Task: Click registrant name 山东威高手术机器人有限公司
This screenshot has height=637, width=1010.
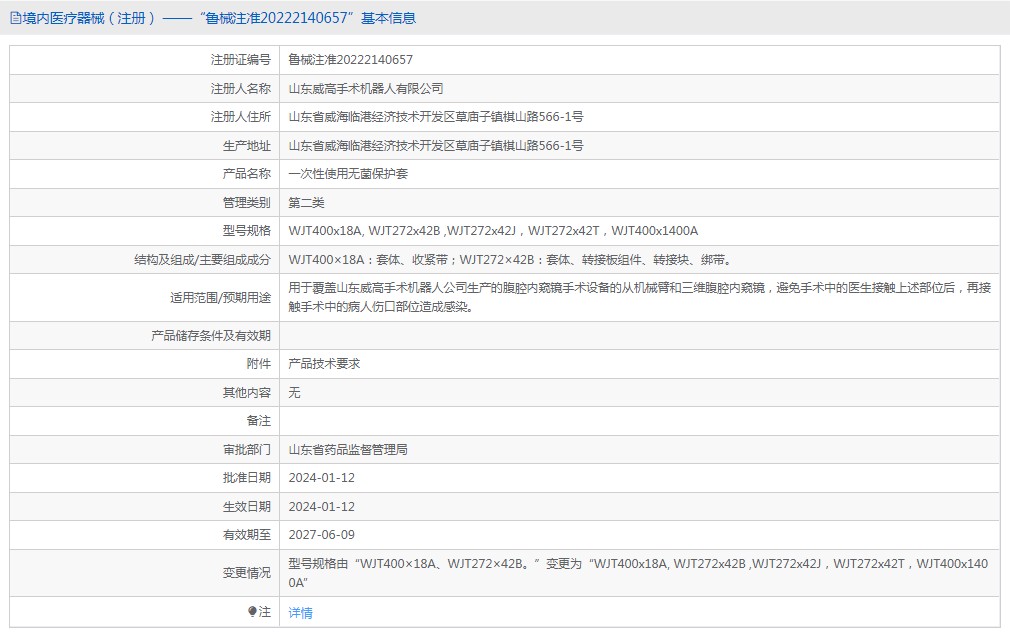Action: point(366,89)
